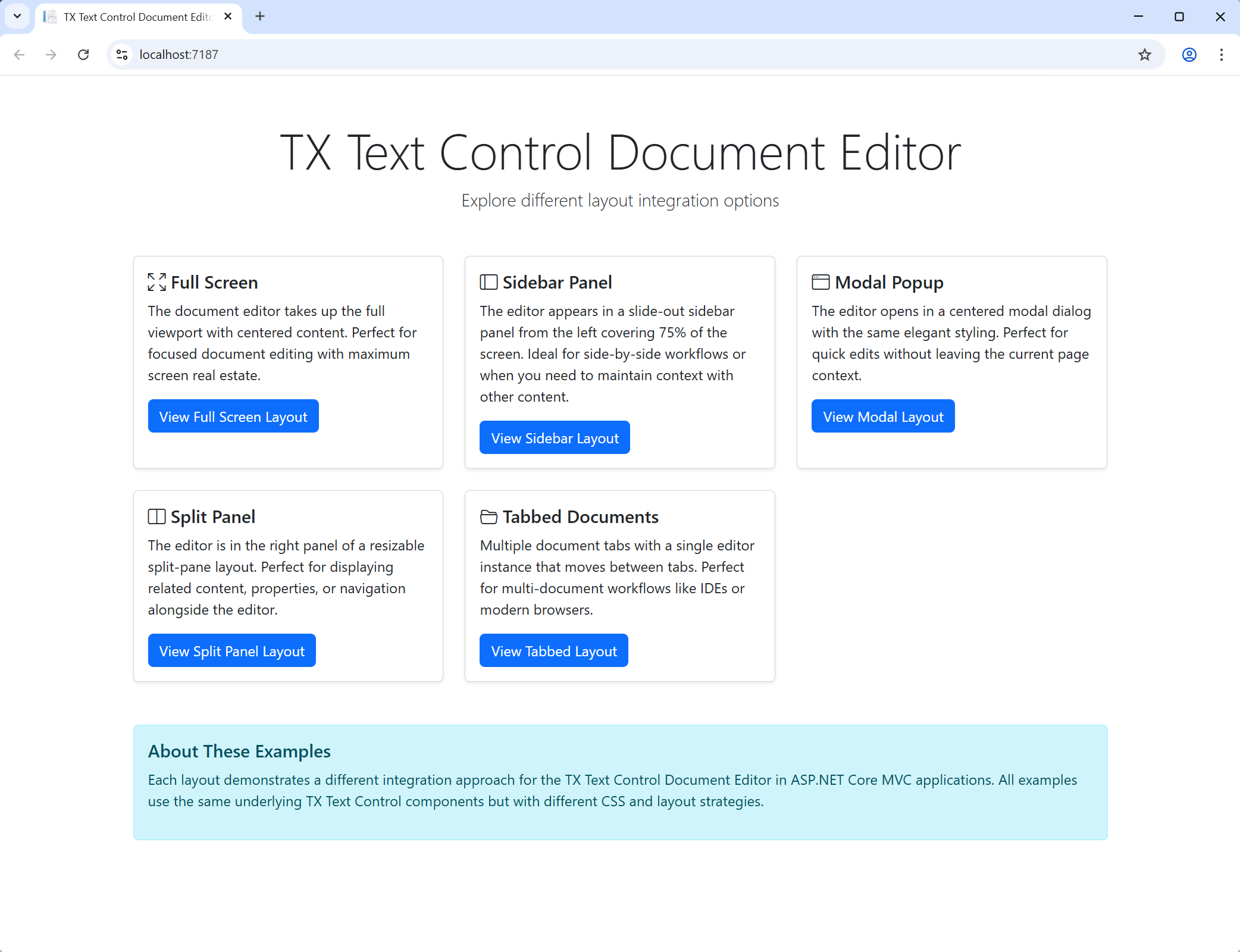Open the browser profile account icon

[1188, 54]
